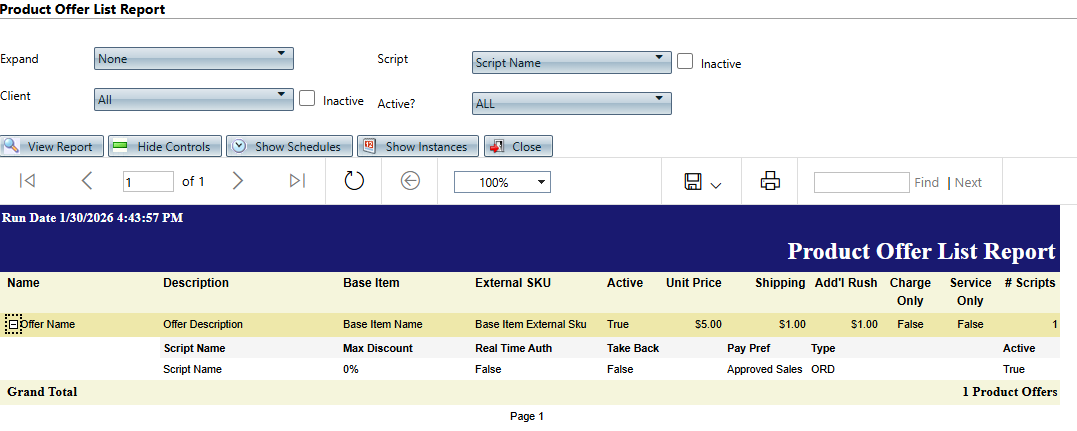Open the Client dropdown set to All
The image size is (1077, 431).
pos(194,99)
